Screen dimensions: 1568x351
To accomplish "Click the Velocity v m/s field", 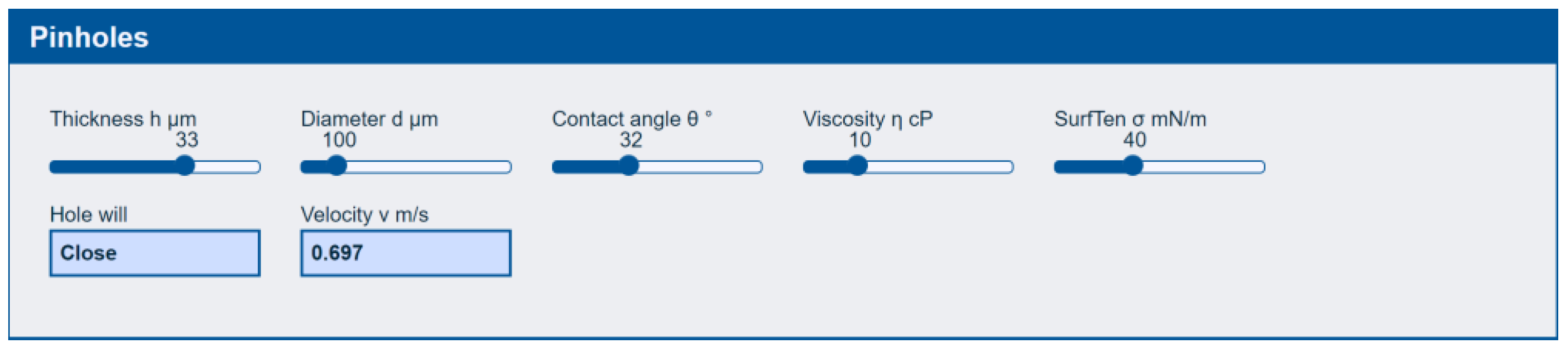I will (406, 253).
